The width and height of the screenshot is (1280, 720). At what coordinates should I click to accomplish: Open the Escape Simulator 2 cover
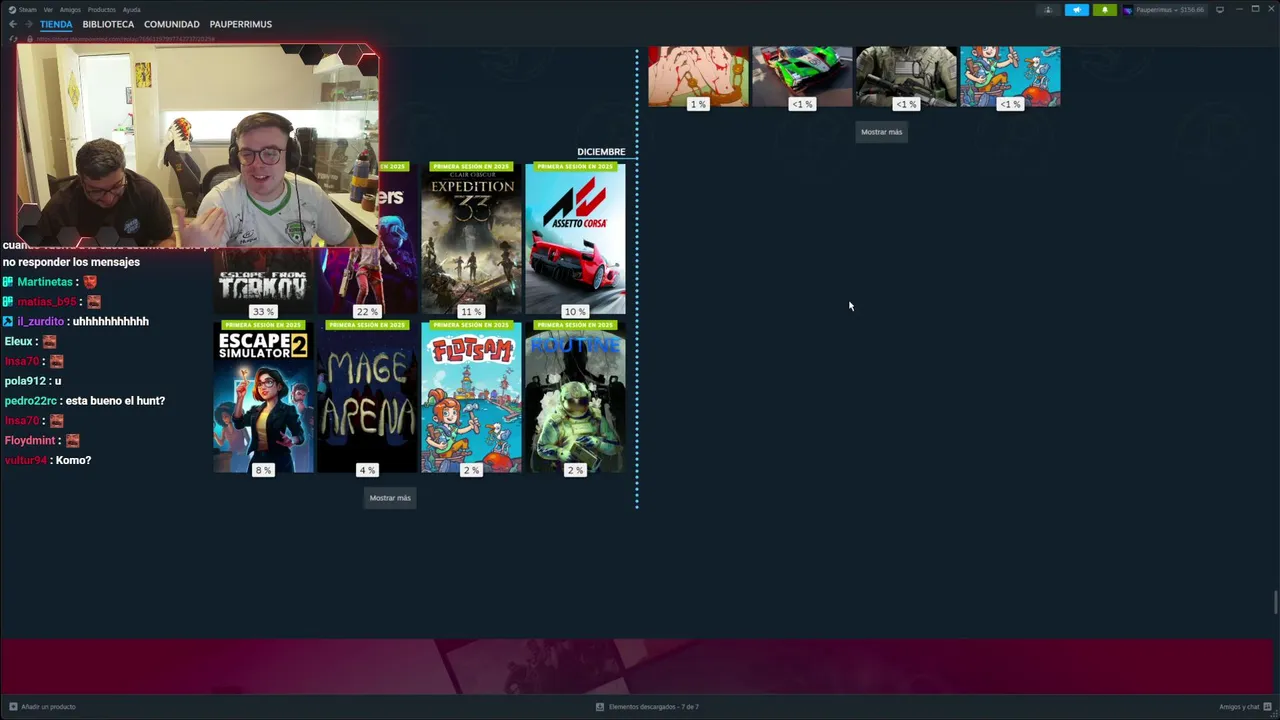point(264,397)
